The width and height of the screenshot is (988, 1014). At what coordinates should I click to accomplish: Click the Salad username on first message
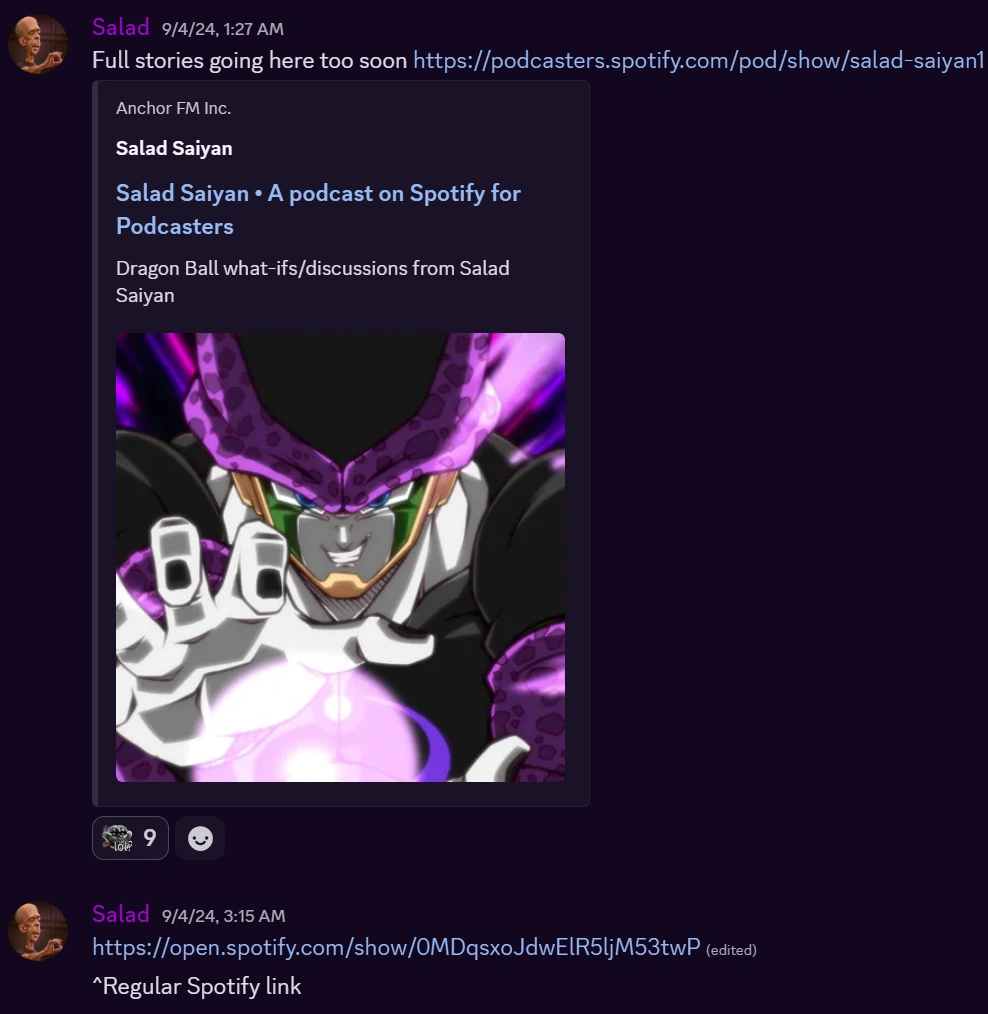coord(121,27)
